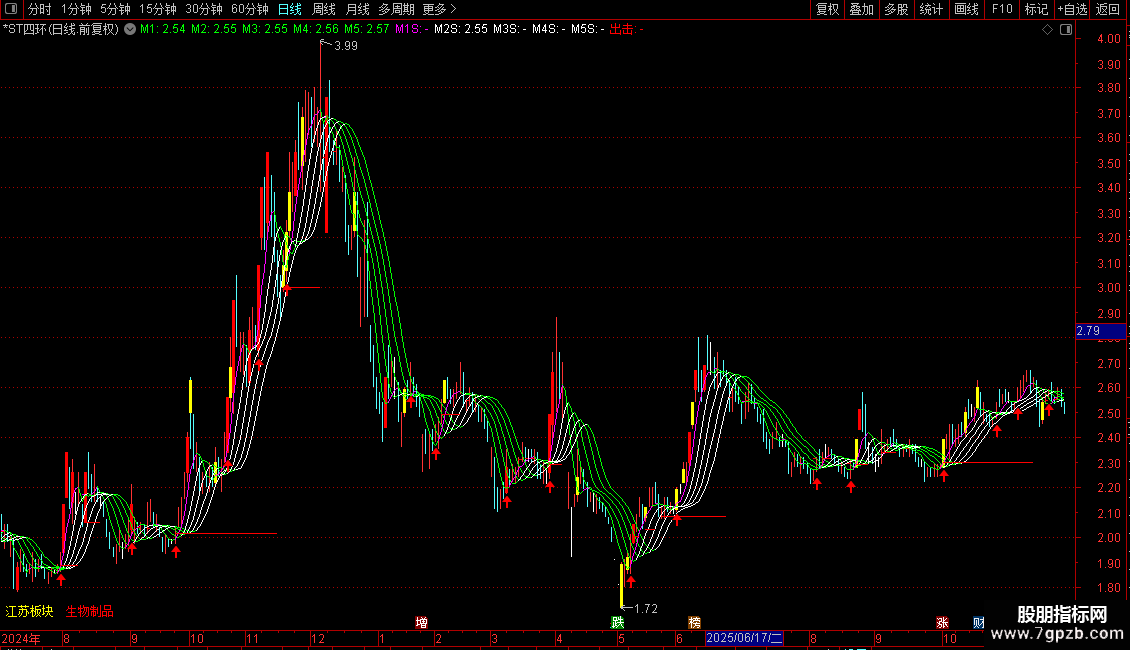Click the M2: 2.55 green indicator value
Screen dimensions: 1130x650
[x=213, y=30]
